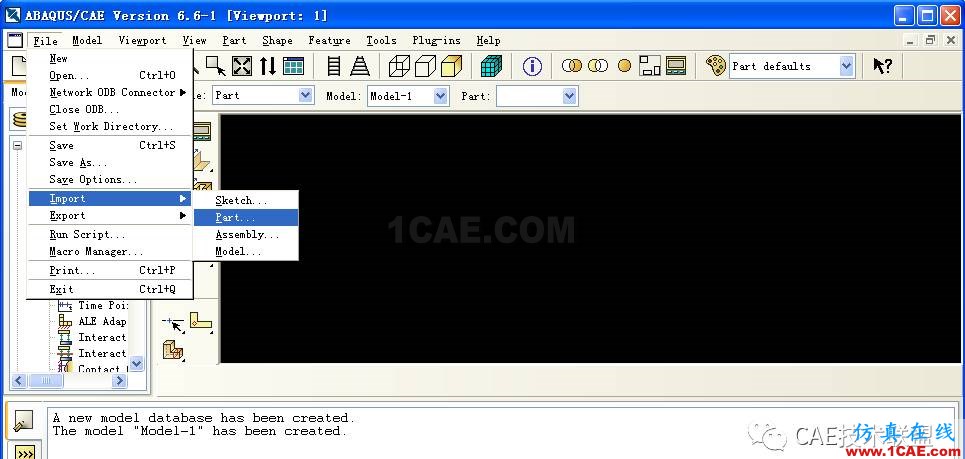Open the query information tool
This screenshot has width=965, height=459.
coord(532,66)
